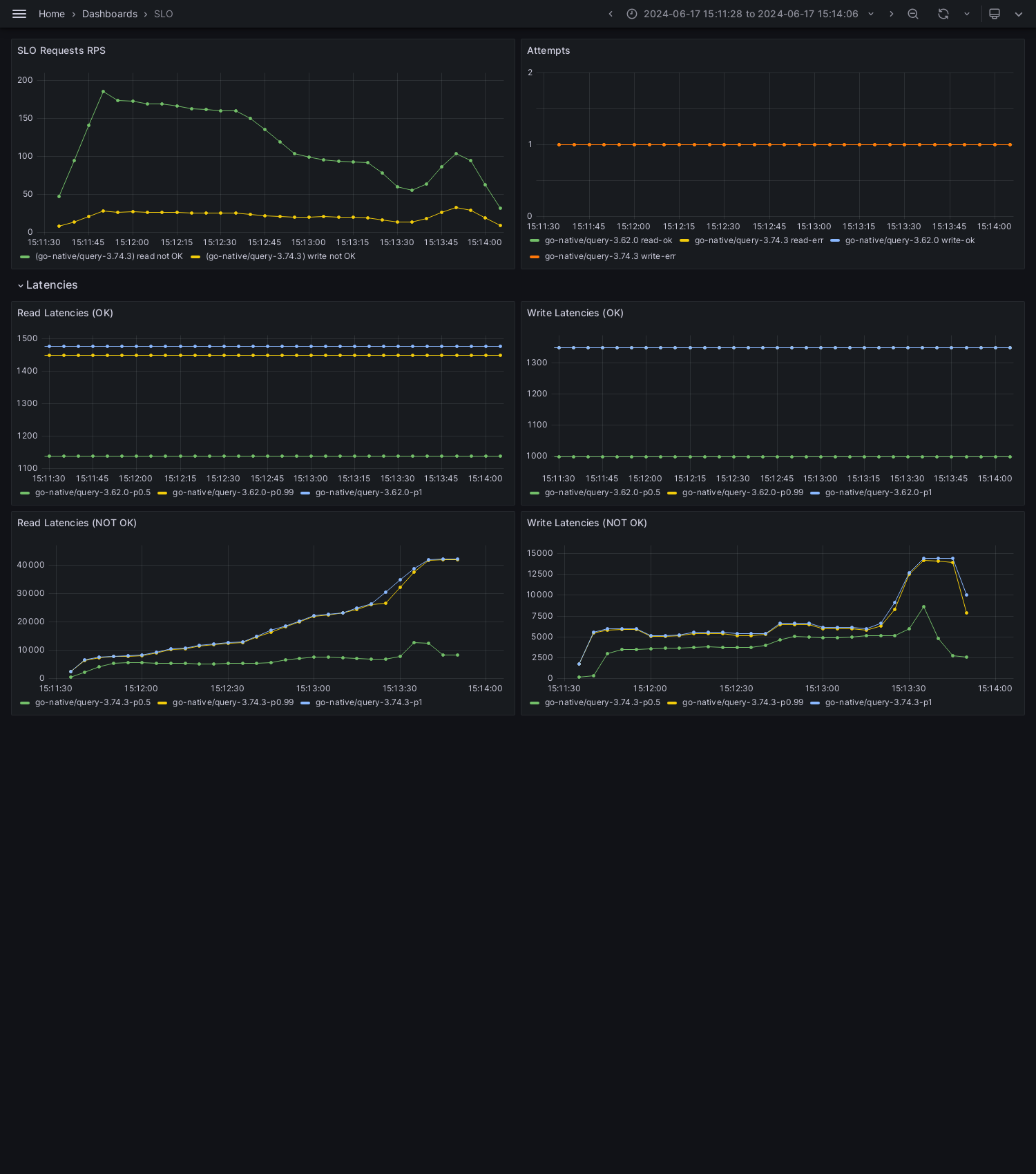Toggle 3.74.3-p0.5 in Write Latencies (NOT OK) legend
The height and width of the screenshot is (1174, 1036).
point(602,702)
